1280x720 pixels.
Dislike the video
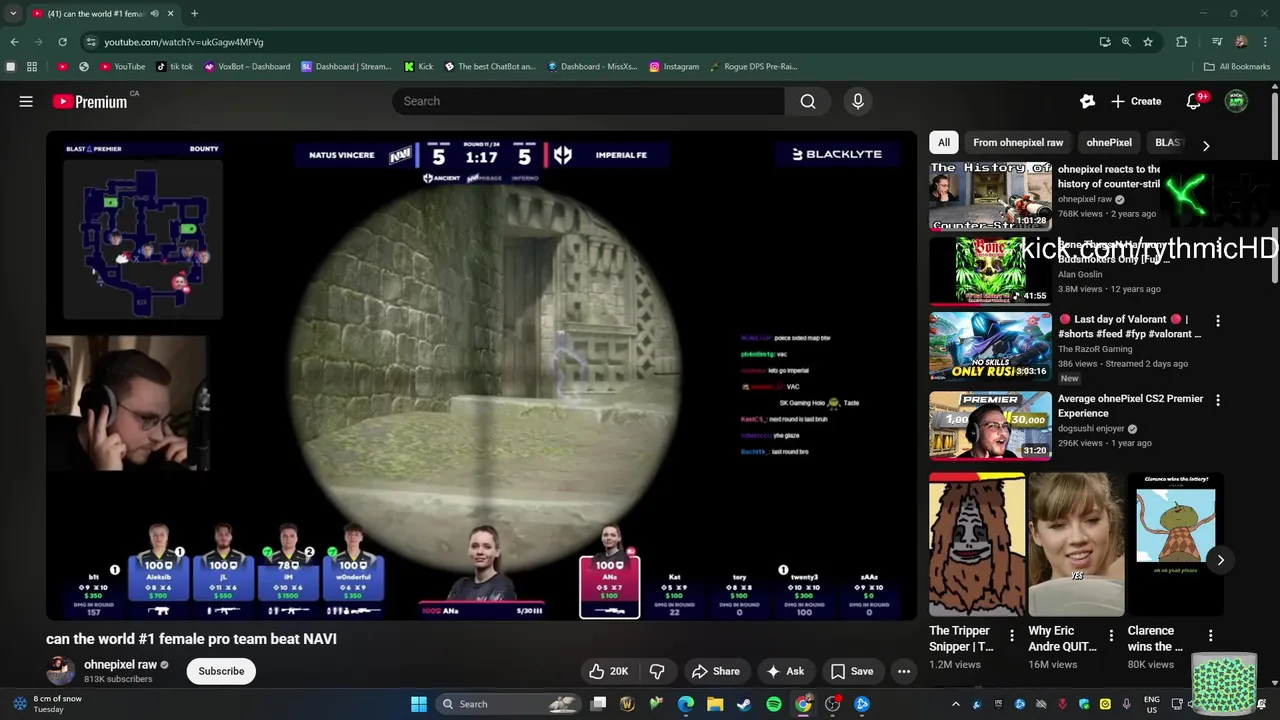pyautogui.click(x=657, y=671)
